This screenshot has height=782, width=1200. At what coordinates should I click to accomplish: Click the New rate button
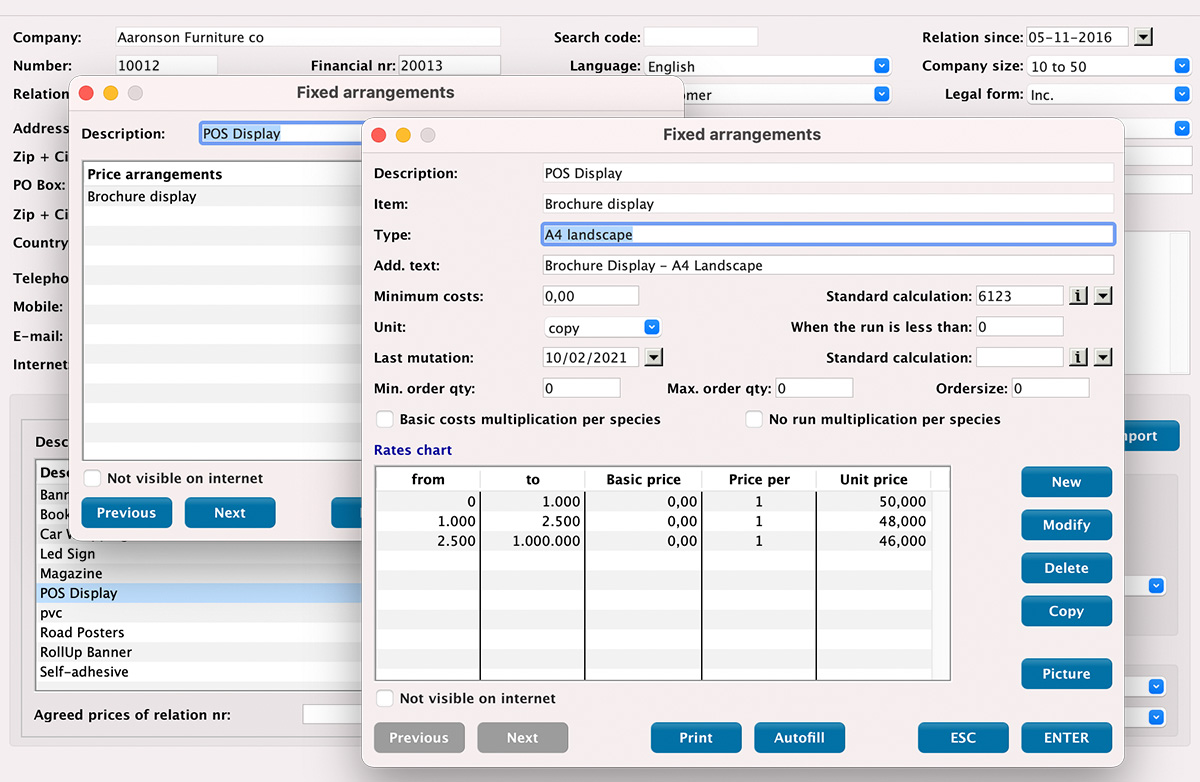1066,482
